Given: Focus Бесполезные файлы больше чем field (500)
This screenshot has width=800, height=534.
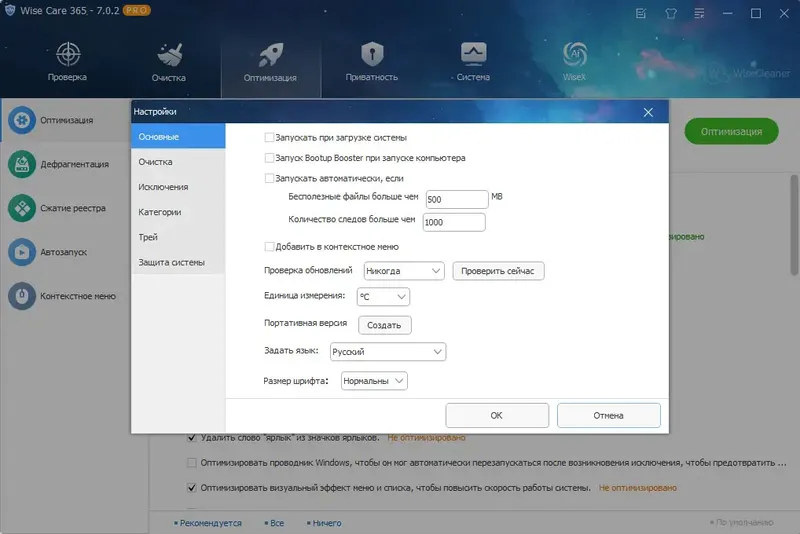Looking at the screenshot, I should (457, 199).
